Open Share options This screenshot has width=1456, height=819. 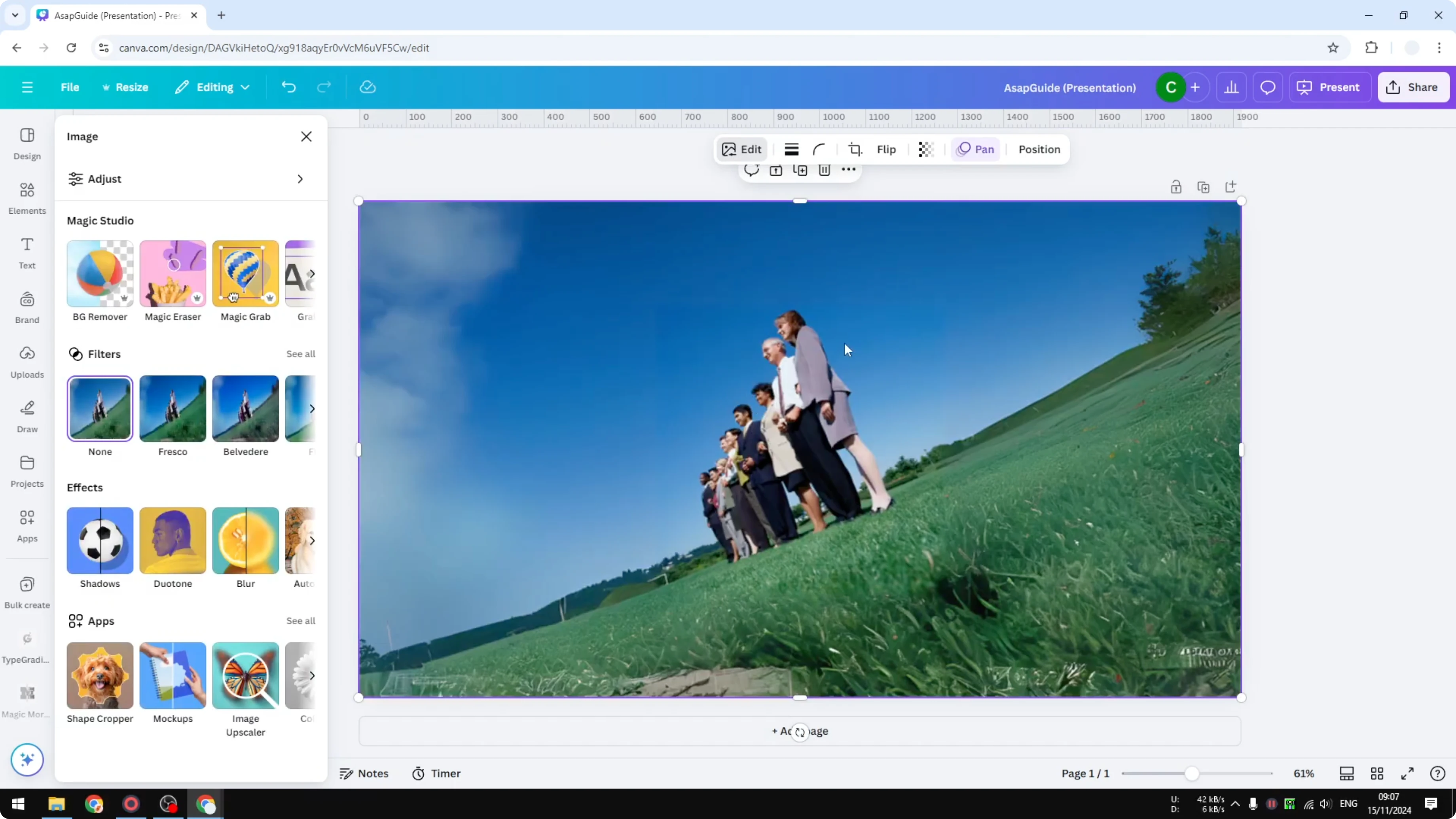[1414, 87]
